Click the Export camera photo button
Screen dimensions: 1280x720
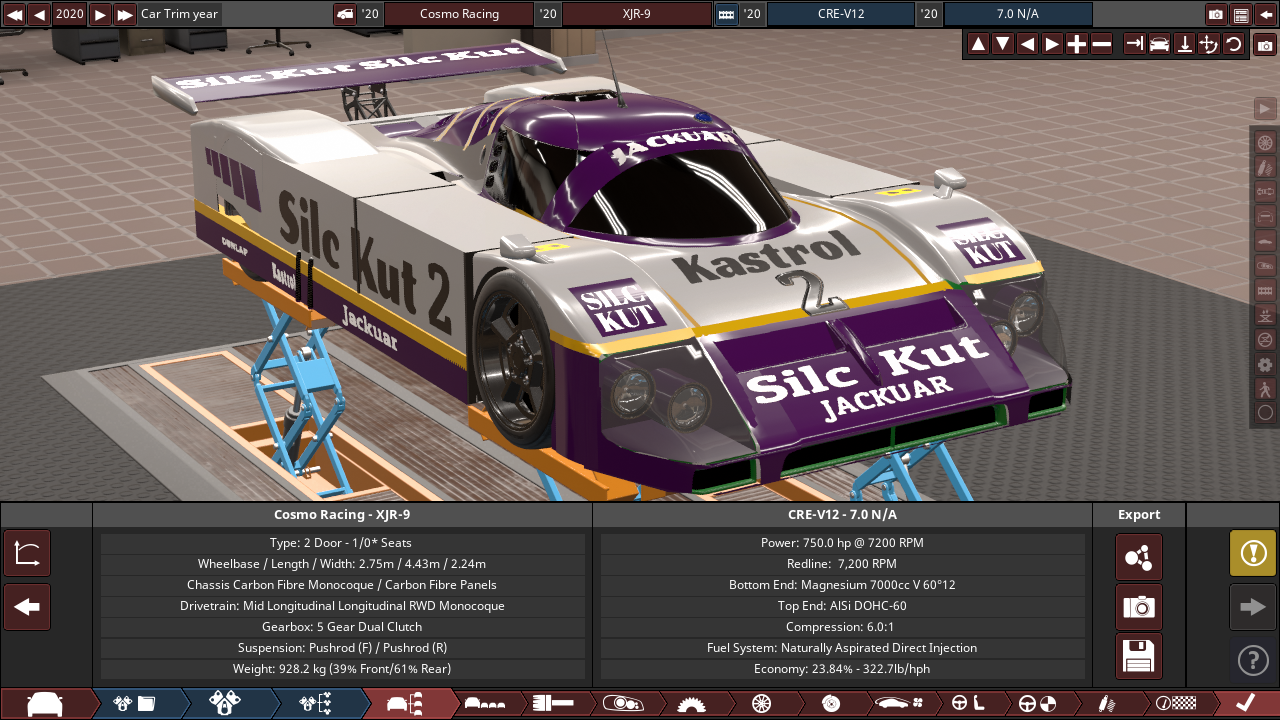click(x=1139, y=607)
